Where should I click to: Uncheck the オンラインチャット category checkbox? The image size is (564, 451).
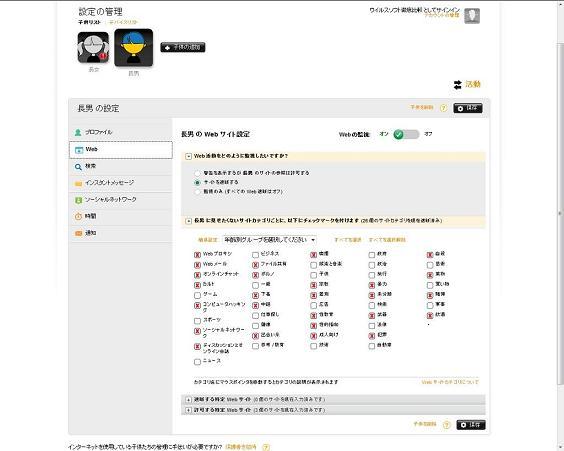coord(197,275)
